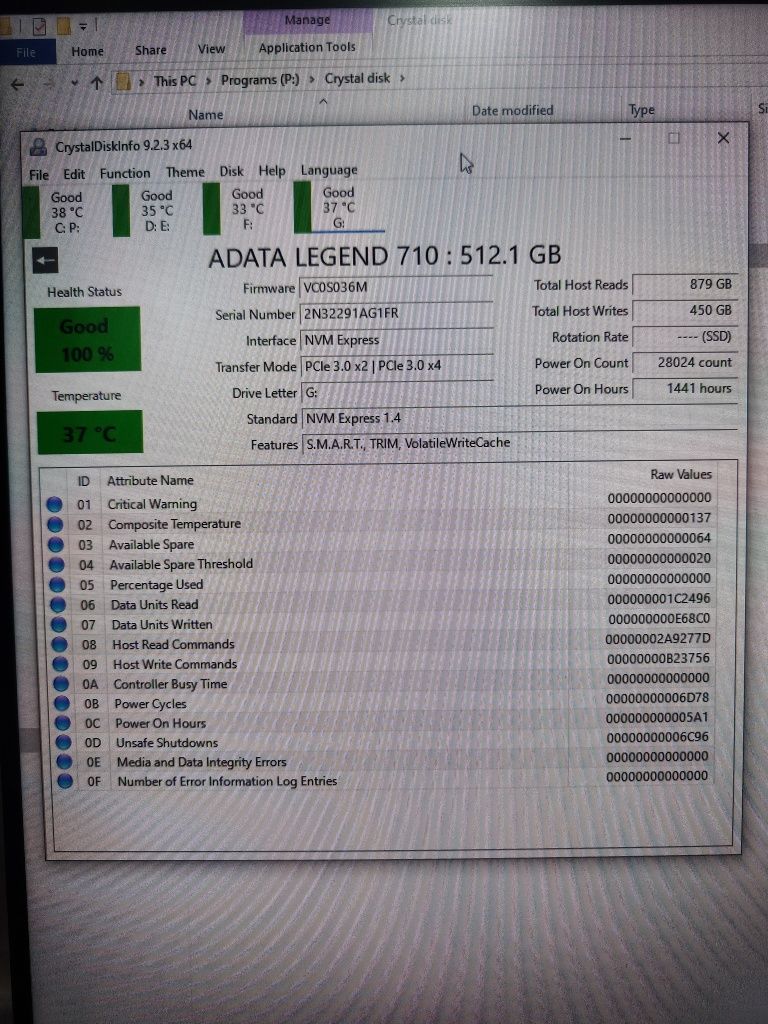
Task: Go back in File Explorer
Action: [x=18, y=84]
